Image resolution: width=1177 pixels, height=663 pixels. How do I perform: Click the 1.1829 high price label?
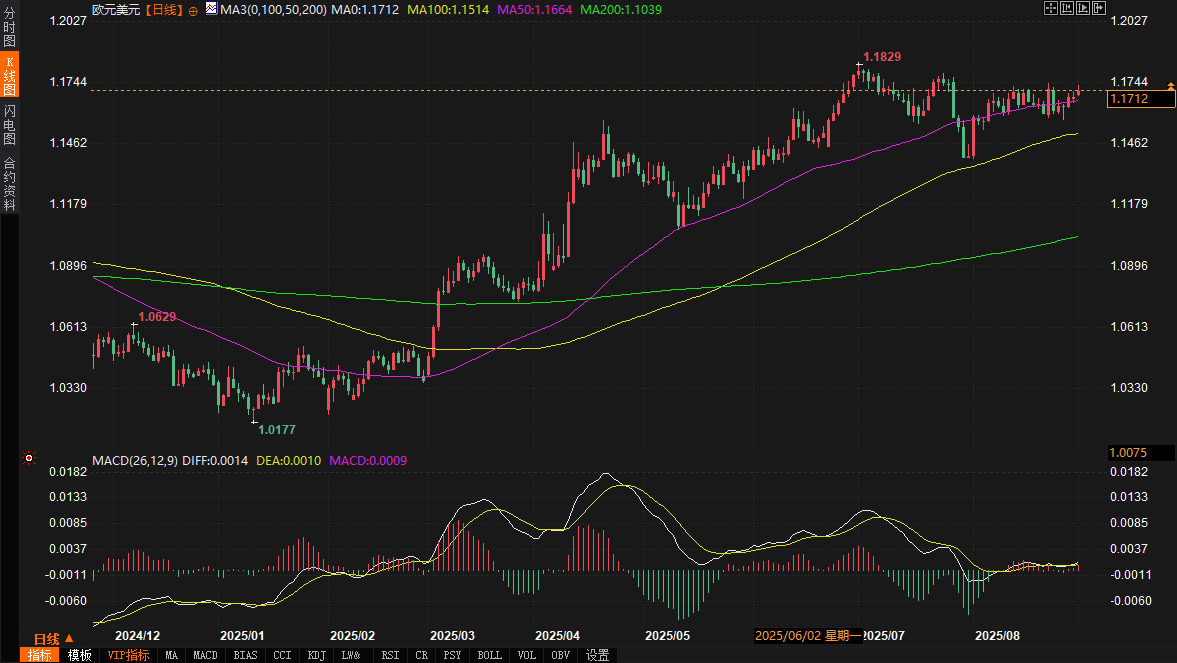coord(882,56)
